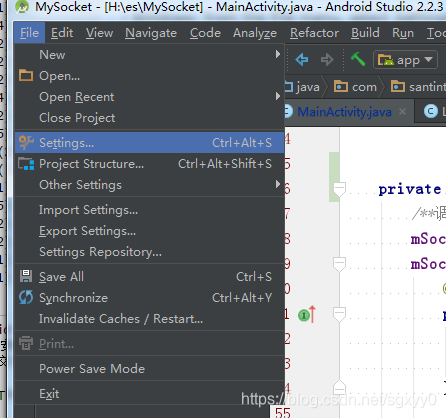Image resolution: width=446 pixels, height=418 pixels.
Task: Click the class icon of second editor tab
Action: pos(431,111)
